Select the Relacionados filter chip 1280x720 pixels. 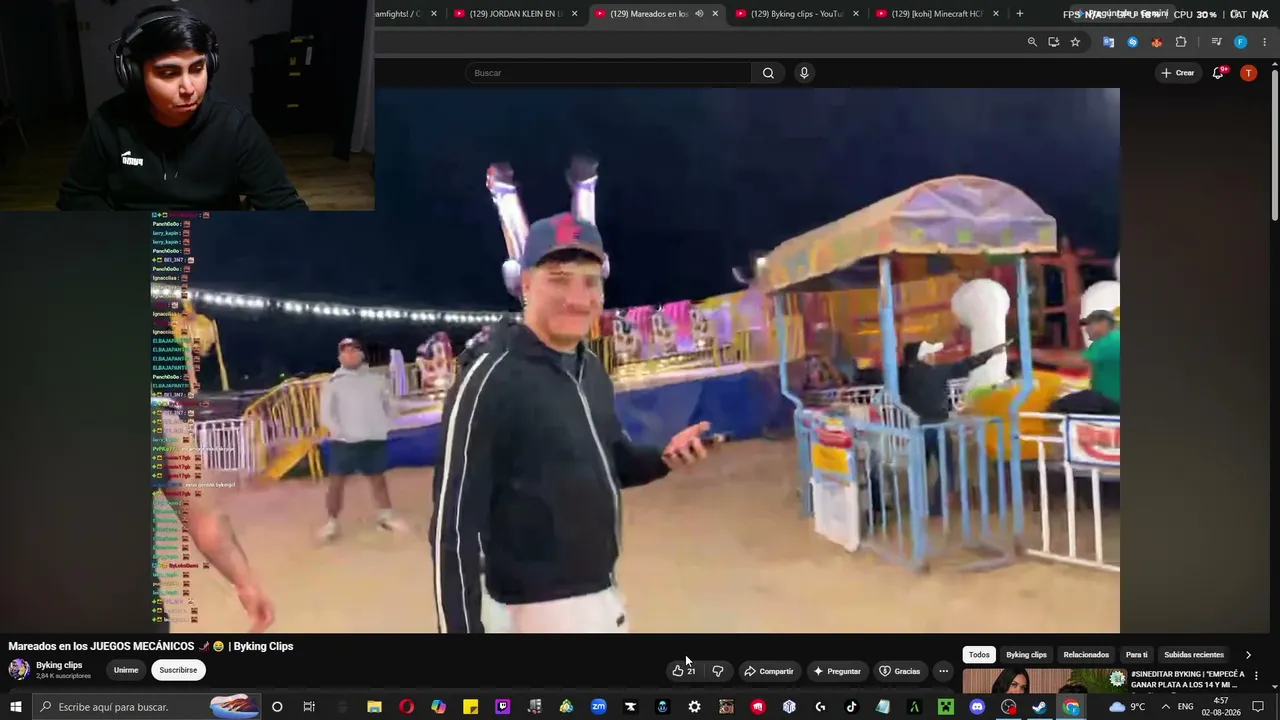(x=1086, y=655)
